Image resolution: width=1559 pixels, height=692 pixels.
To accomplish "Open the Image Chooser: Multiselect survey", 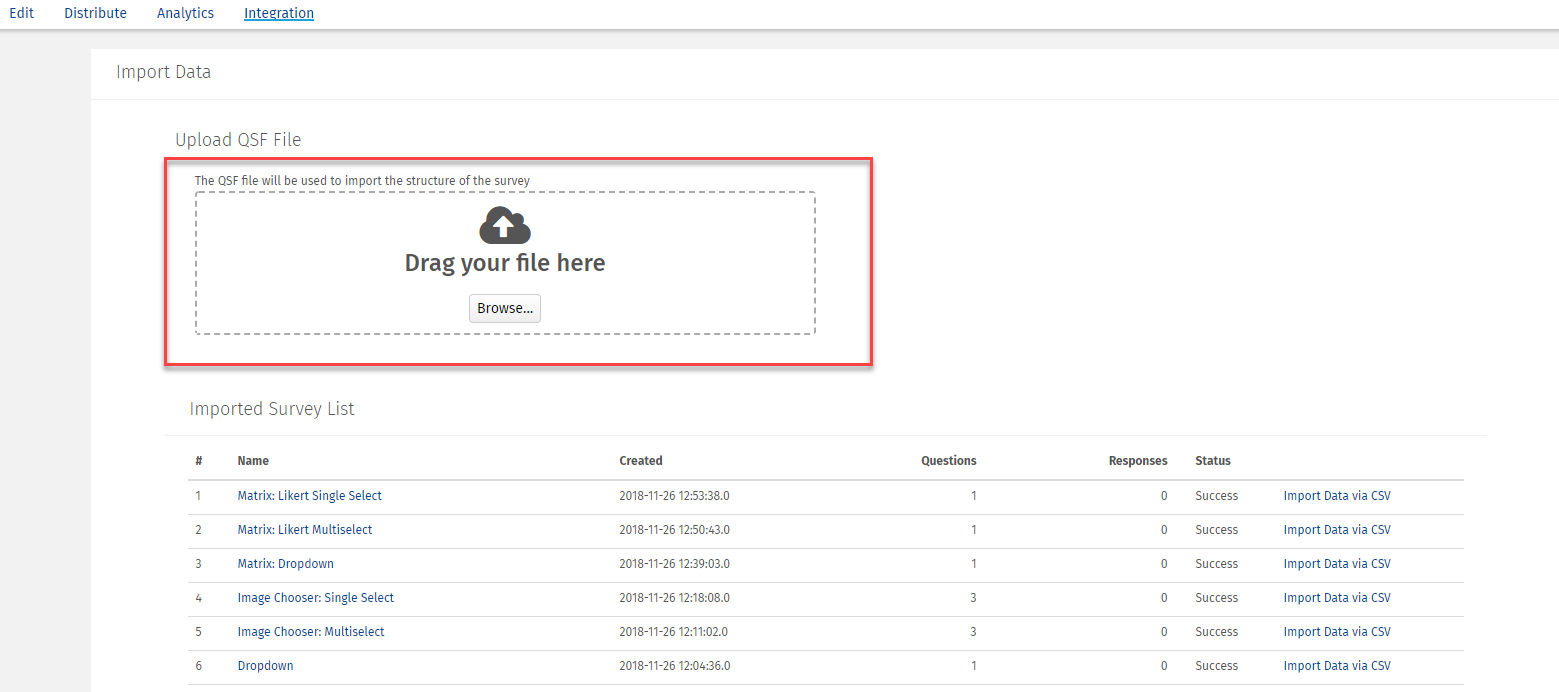I will tap(311, 631).
